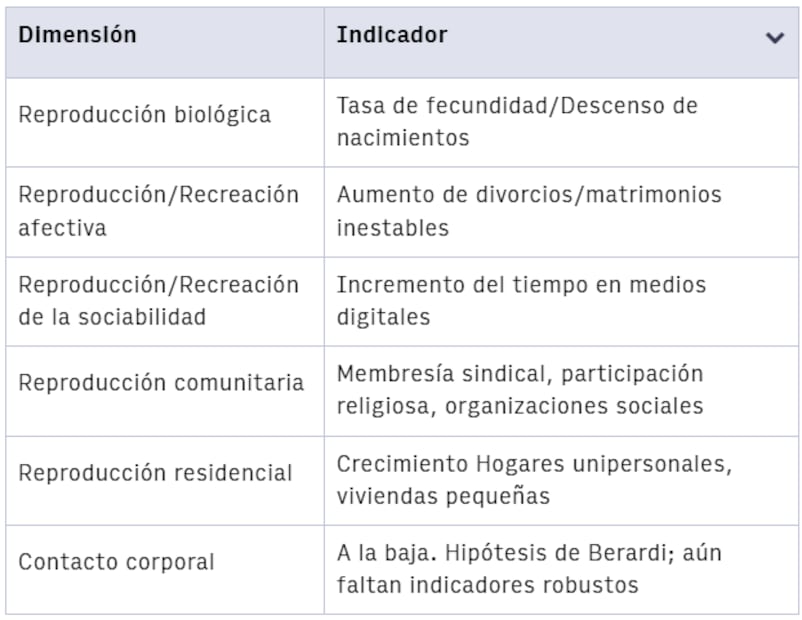Screen dimensions: 802x620
Task: Click the Membresía sindical indicator cell
Action: [561, 391]
